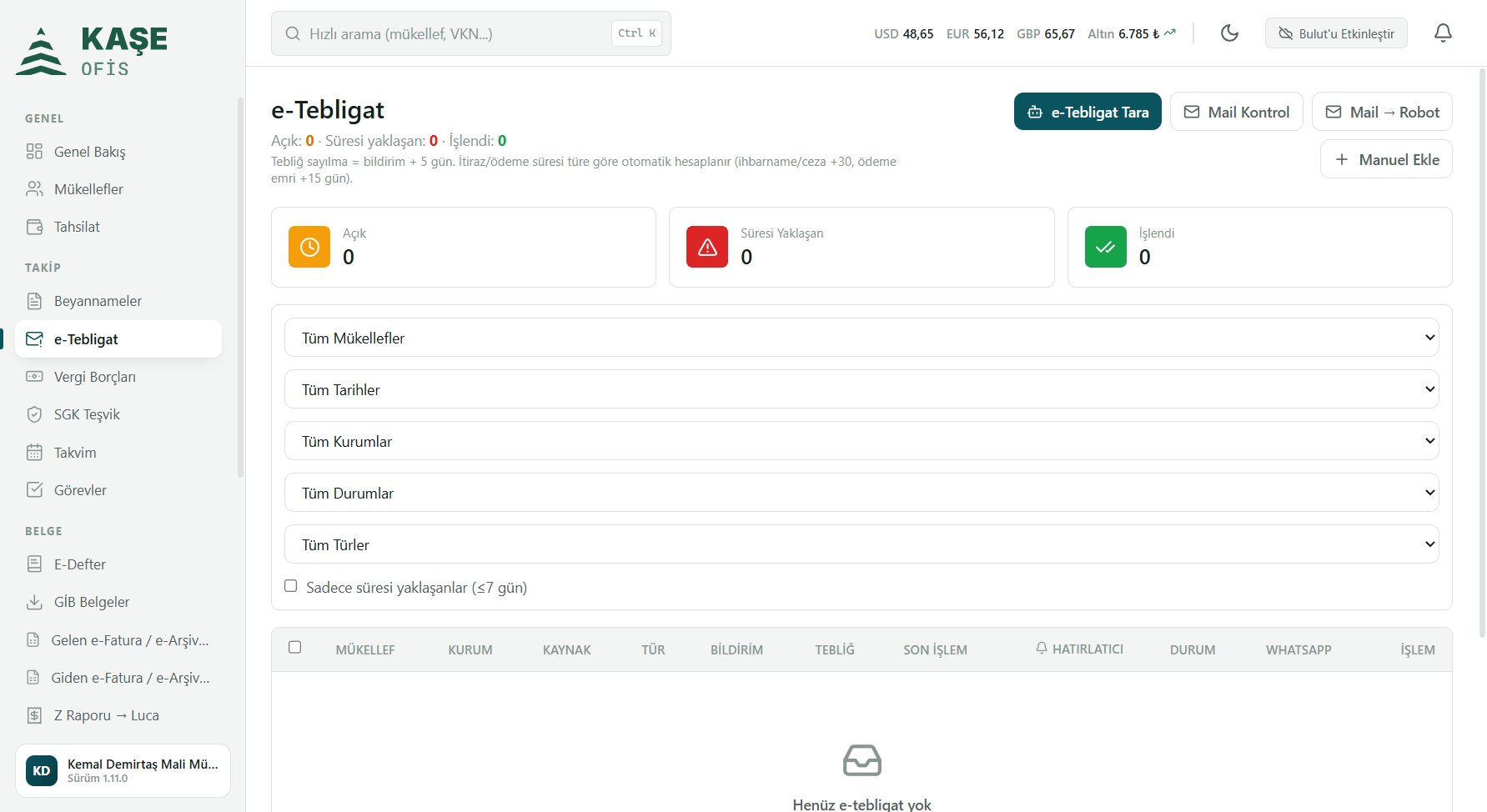Viewport: 1487px width, 812px height.
Task: Click the Vergi Borçları money icon
Action: point(34,377)
